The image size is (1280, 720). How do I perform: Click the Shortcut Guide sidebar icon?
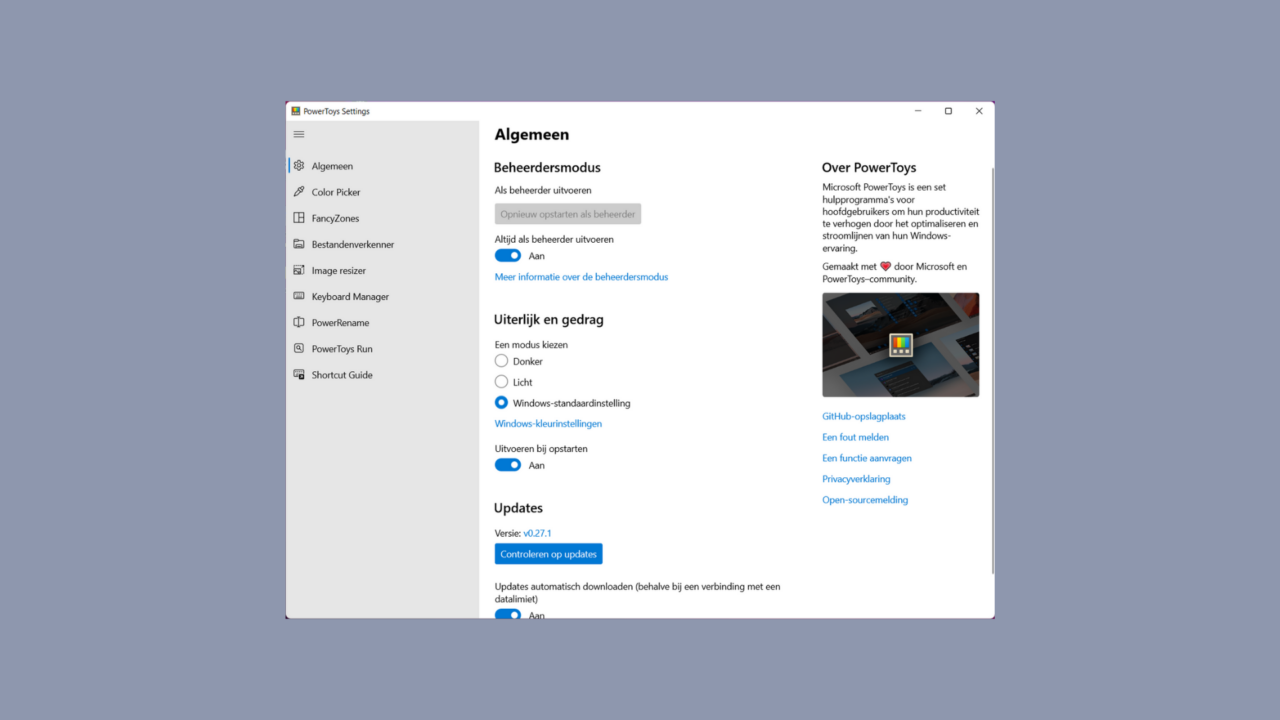tap(299, 374)
